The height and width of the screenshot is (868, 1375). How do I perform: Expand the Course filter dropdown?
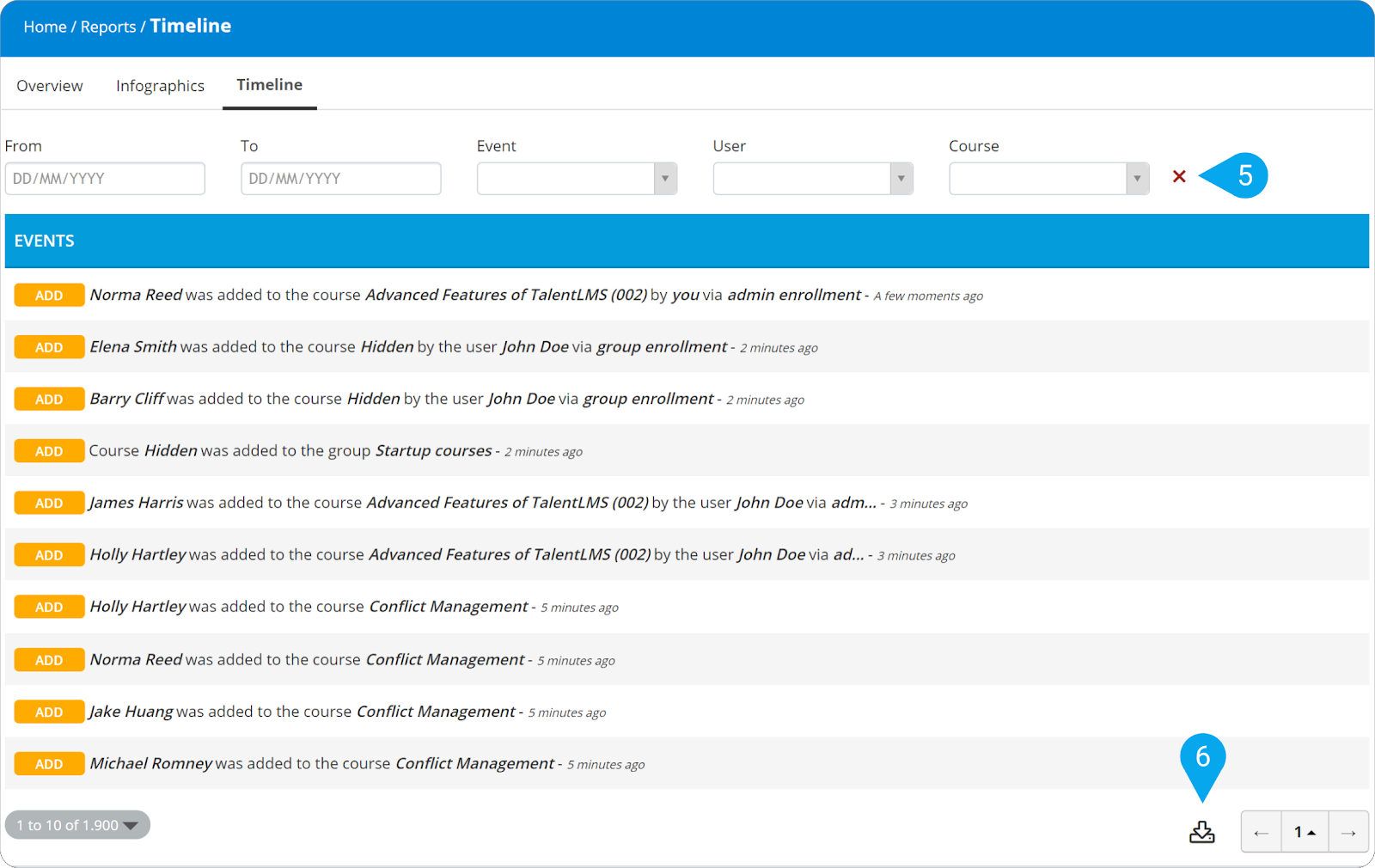click(1048, 179)
